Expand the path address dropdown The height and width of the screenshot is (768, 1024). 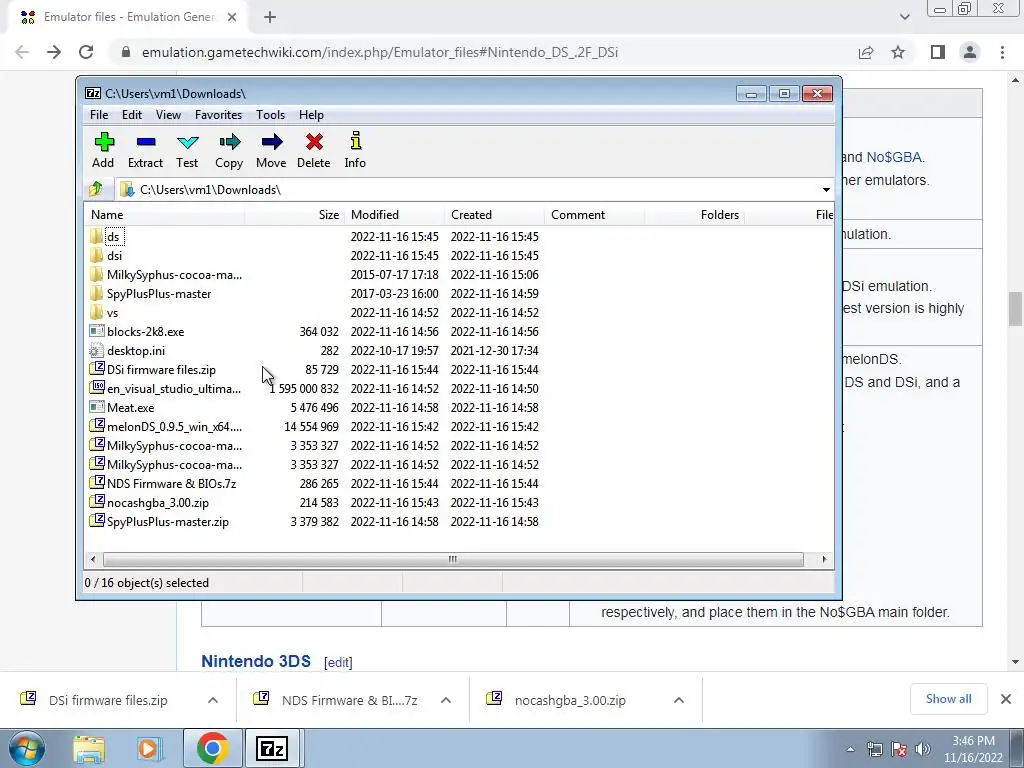pos(826,189)
